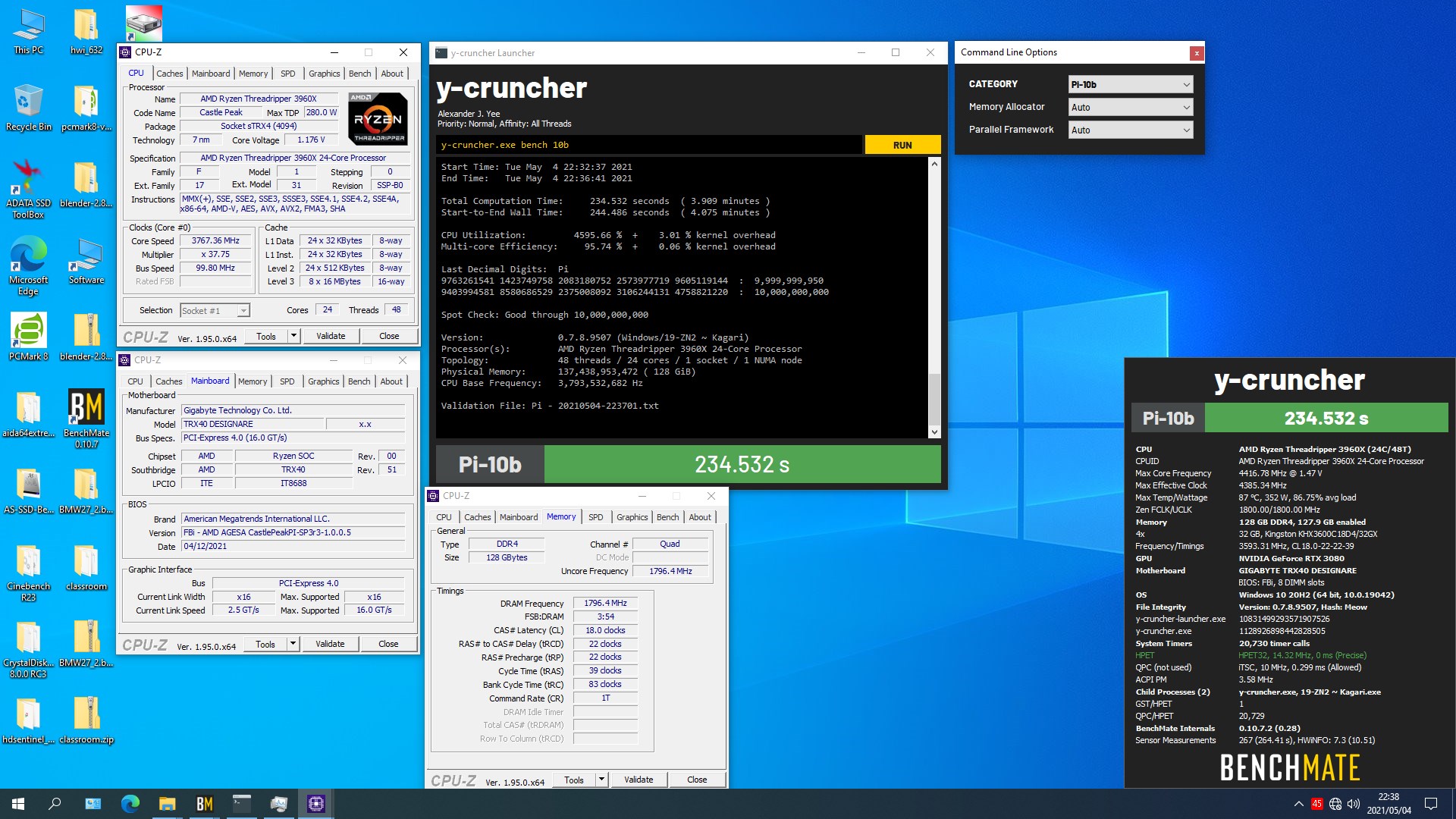Click the Windows Start button

click(x=18, y=804)
